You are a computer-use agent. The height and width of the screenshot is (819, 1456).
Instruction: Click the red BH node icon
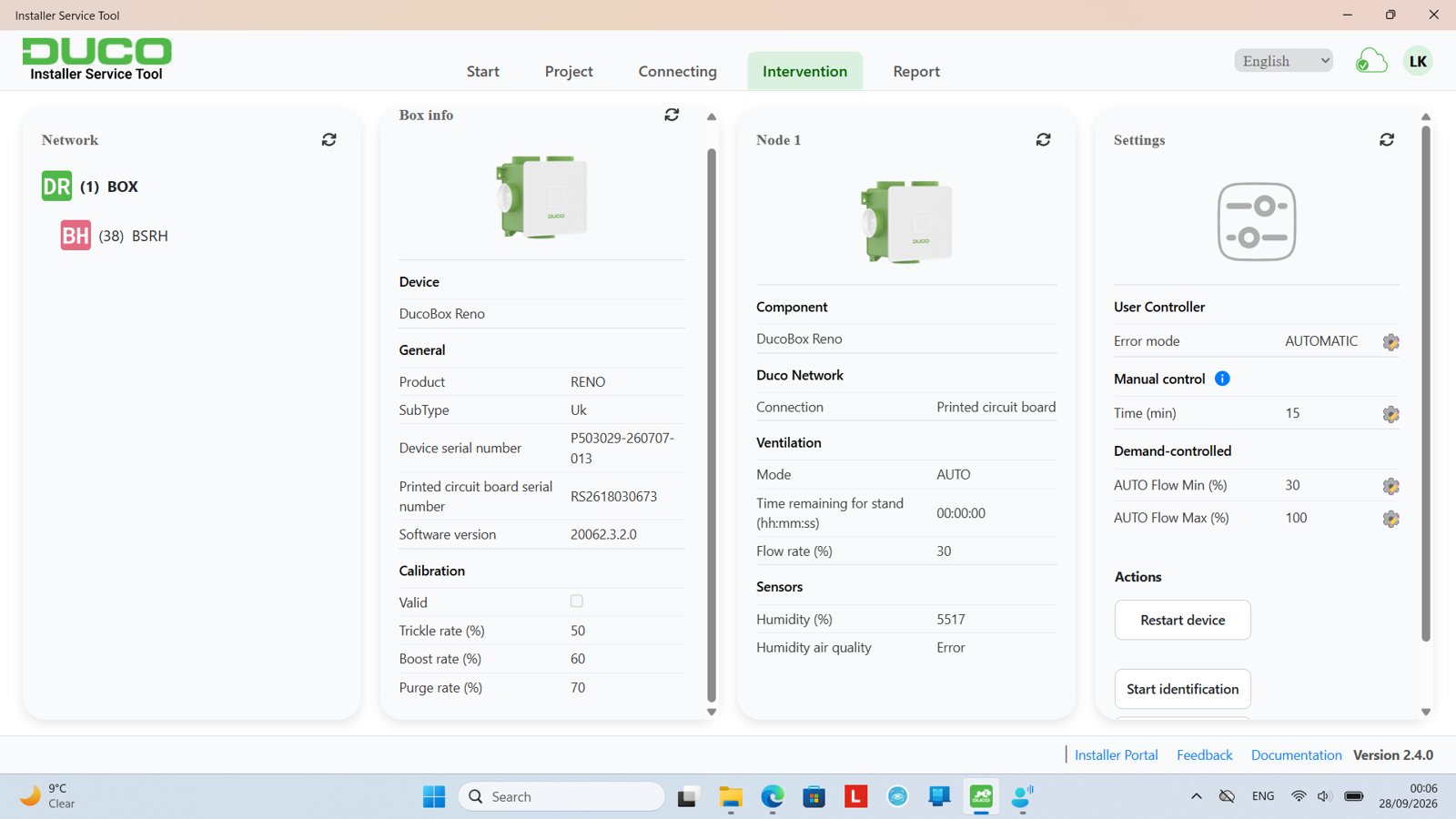[x=76, y=236]
